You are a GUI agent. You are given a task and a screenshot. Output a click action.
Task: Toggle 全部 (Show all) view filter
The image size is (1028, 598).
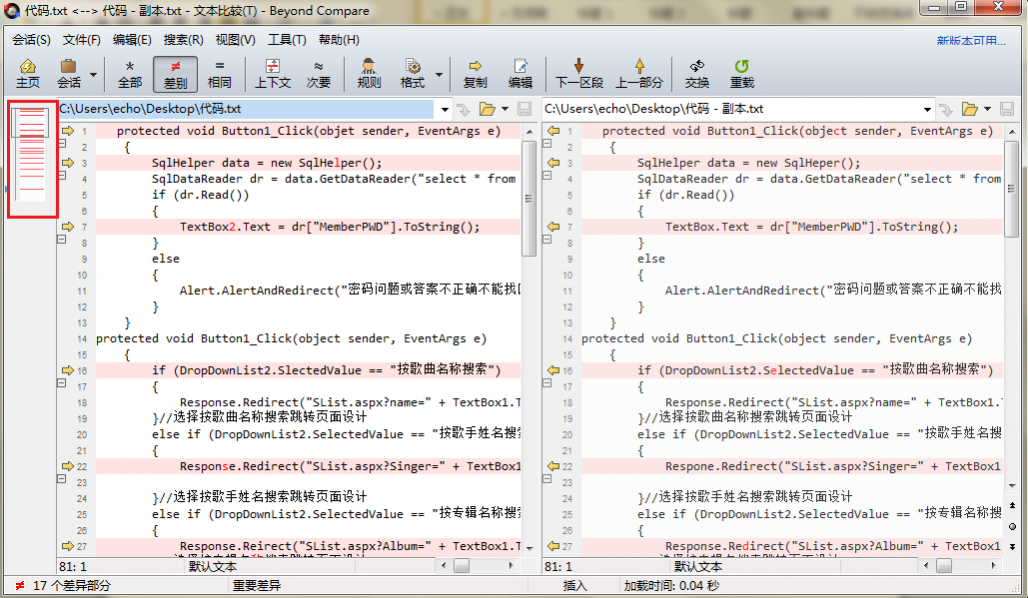click(x=130, y=73)
